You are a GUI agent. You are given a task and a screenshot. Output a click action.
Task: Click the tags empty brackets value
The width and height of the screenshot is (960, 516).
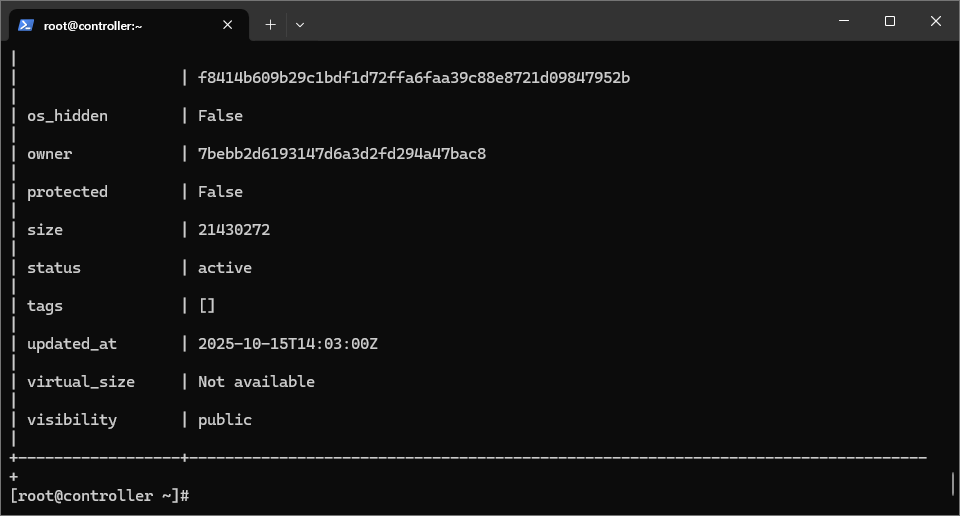click(x=207, y=305)
